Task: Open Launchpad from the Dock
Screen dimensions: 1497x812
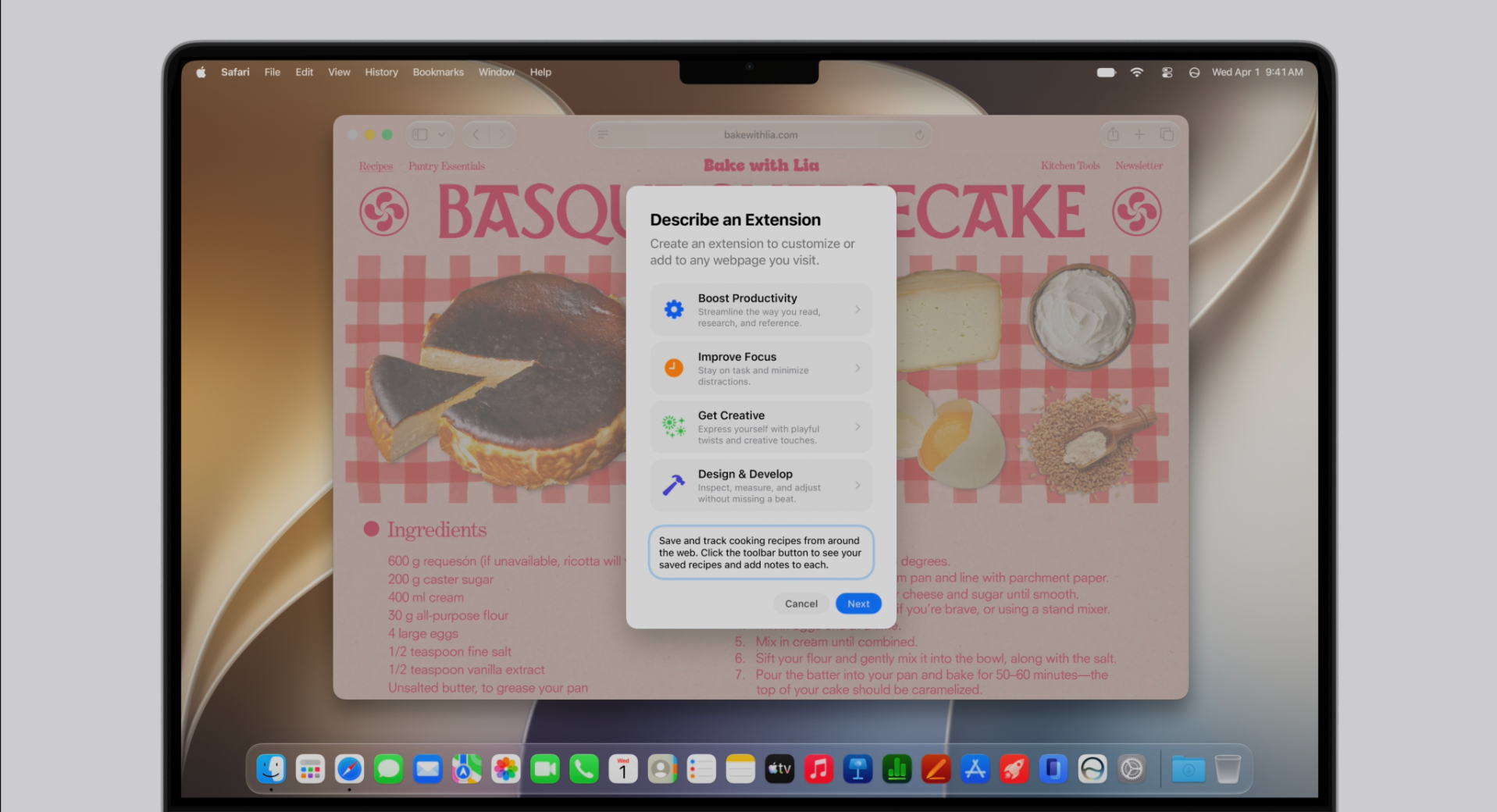Action: [310, 770]
